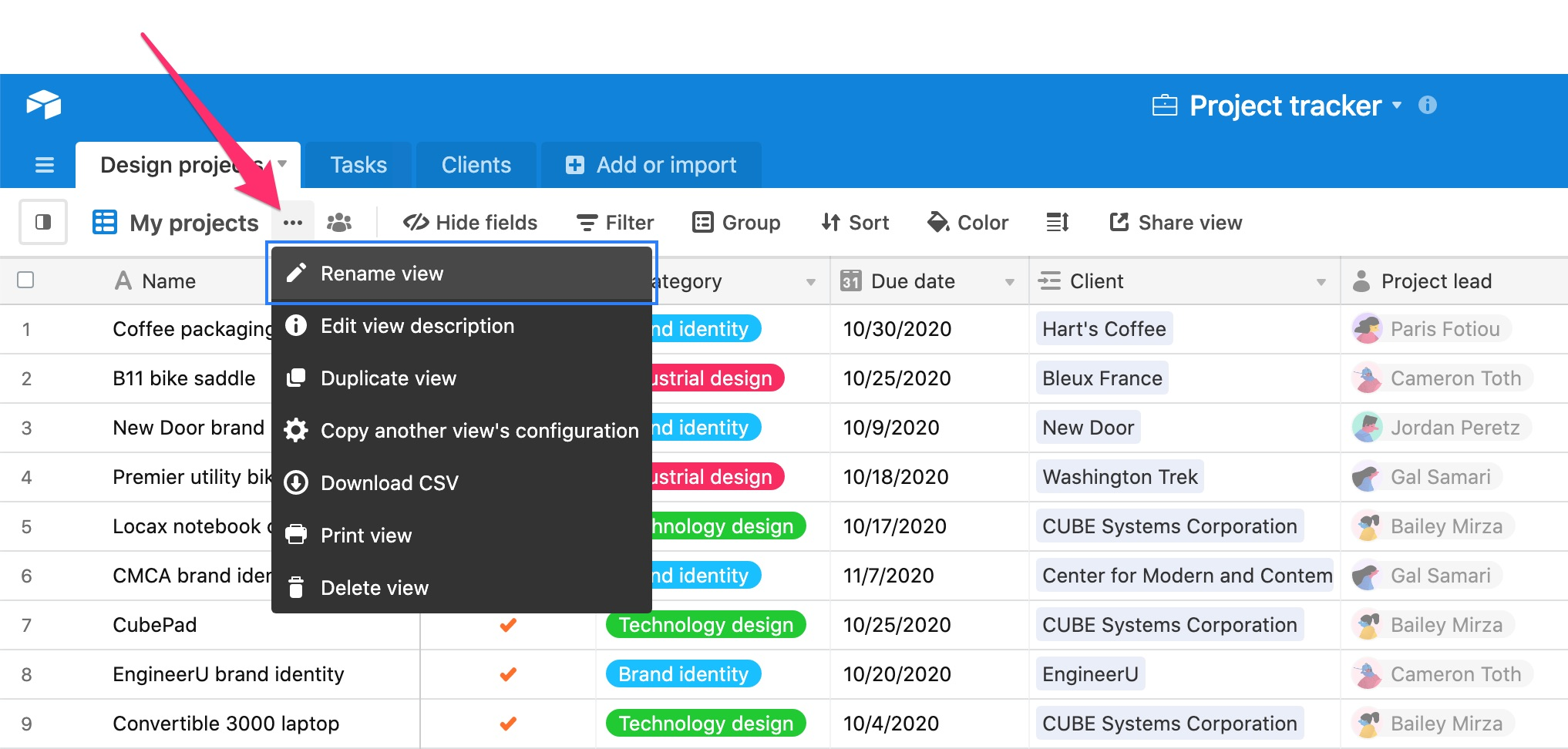Viewport: 1568px width, 749px height.
Task: Choose Download CSV in the menu
Action: [389, 483]
